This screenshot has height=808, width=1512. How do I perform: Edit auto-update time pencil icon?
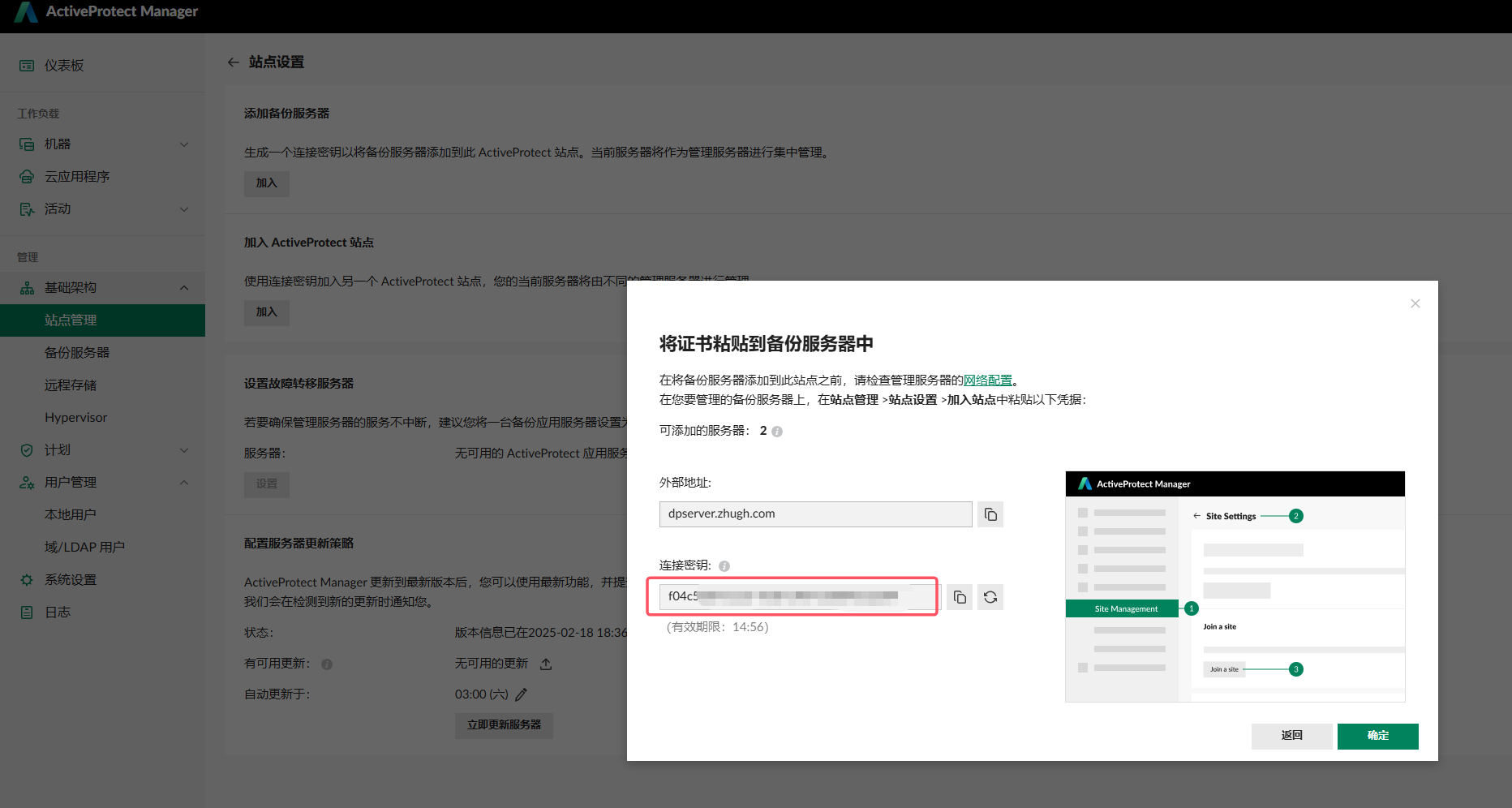point(522,694)
